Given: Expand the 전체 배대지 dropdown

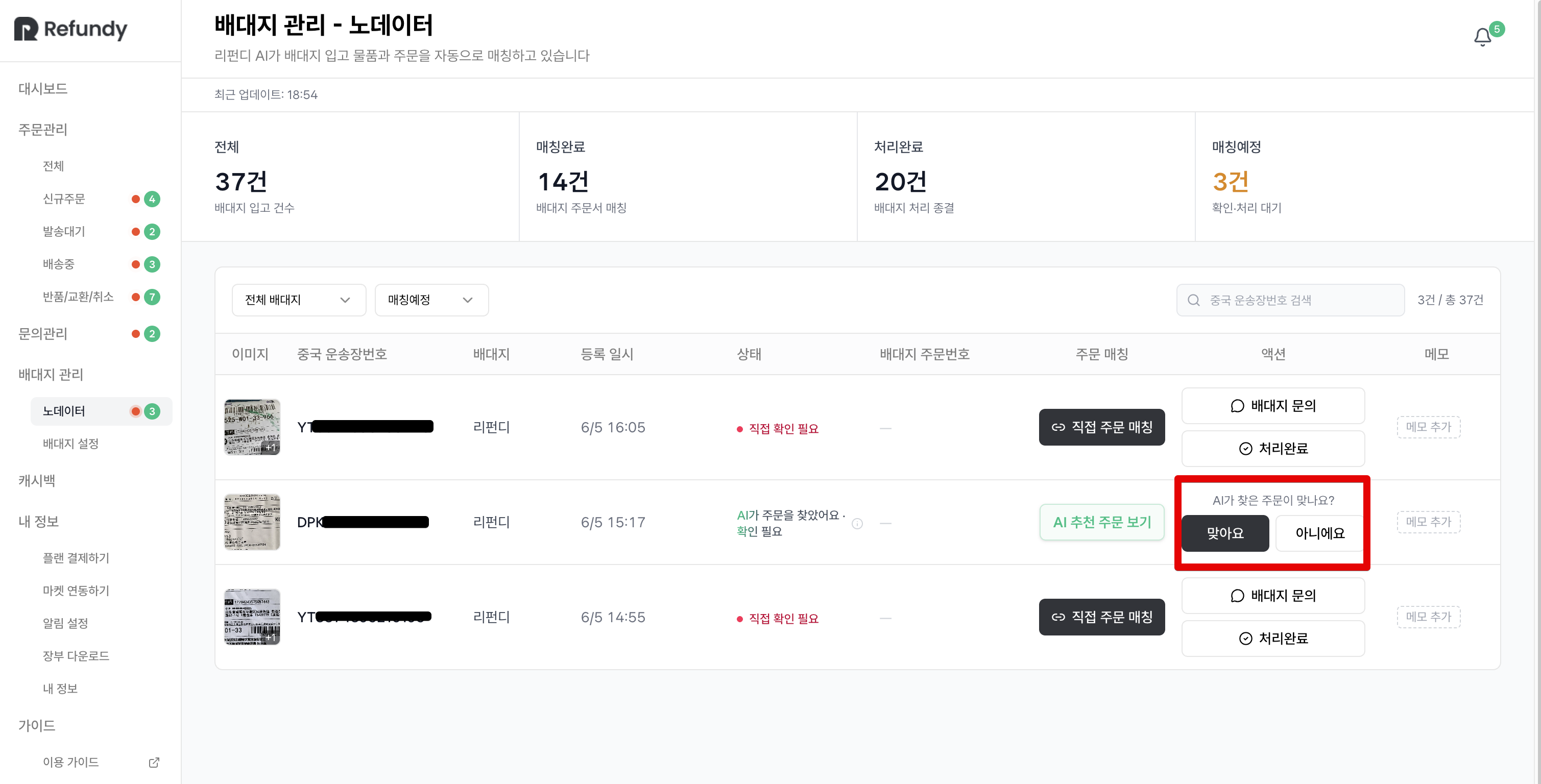Looking at the screenshot, I should 299,300.
